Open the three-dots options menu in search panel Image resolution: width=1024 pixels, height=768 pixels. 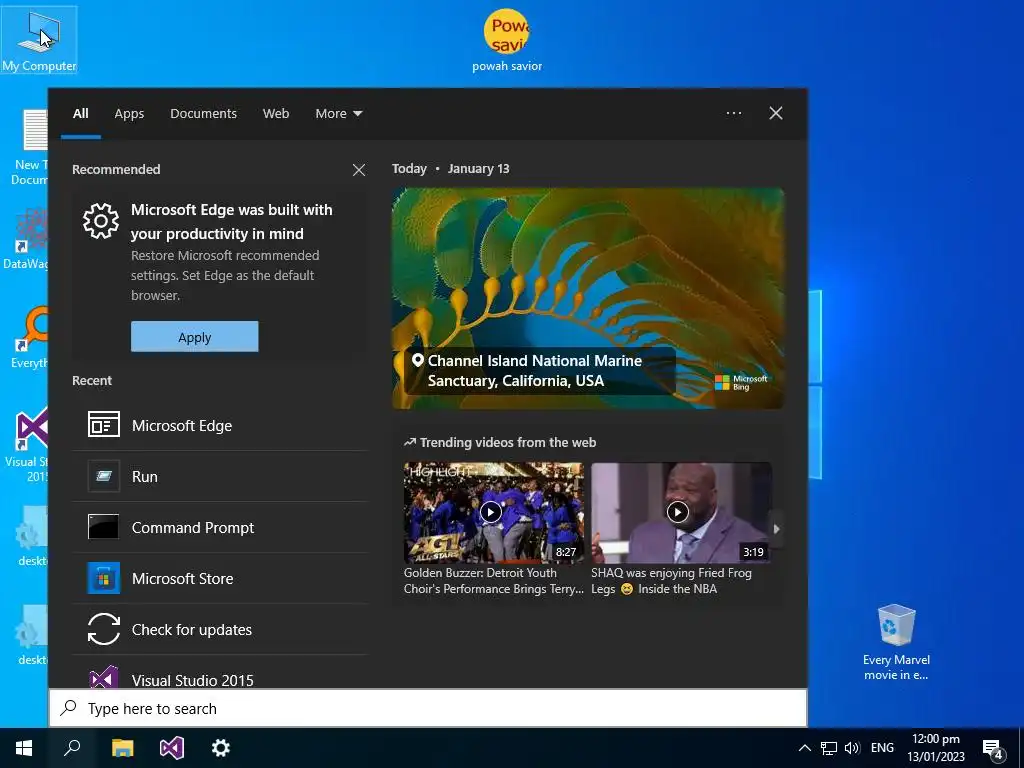point(734,113)
